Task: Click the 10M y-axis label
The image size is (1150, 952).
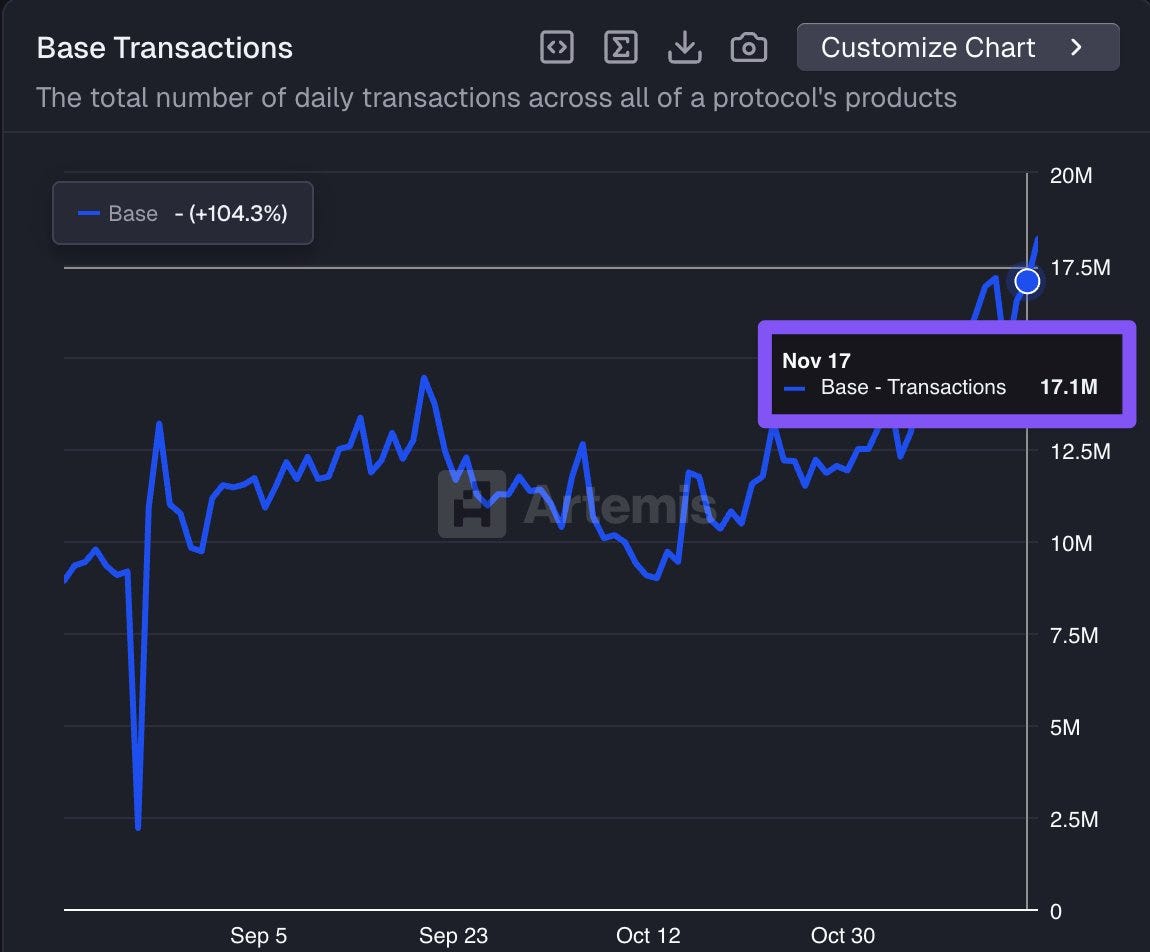Action: pyautogui.click(x=1071, y=543)
